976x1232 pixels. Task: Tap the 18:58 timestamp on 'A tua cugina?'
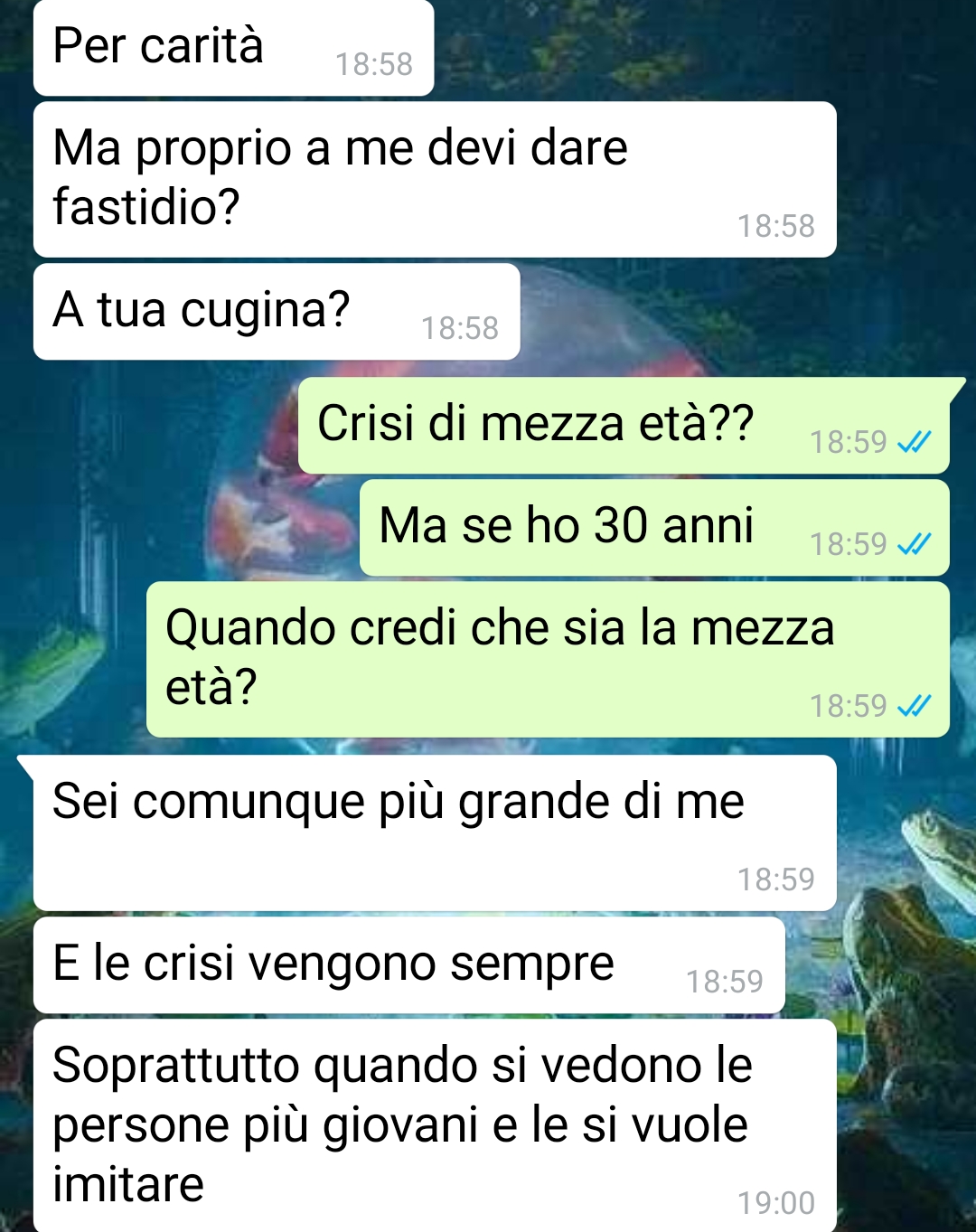coord(460,328)
